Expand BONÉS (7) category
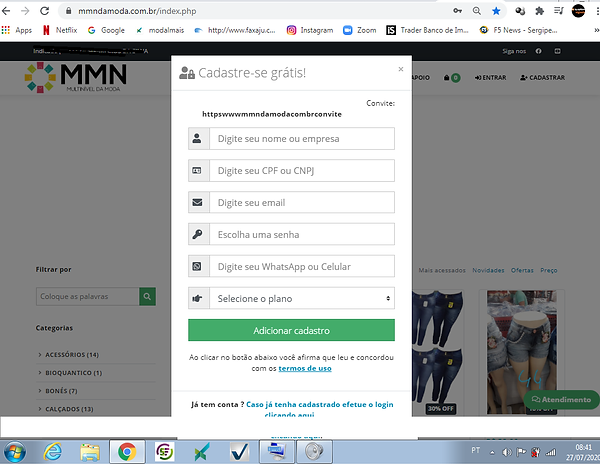The height and width of the screenshot is (465, 600). [61, 391]
